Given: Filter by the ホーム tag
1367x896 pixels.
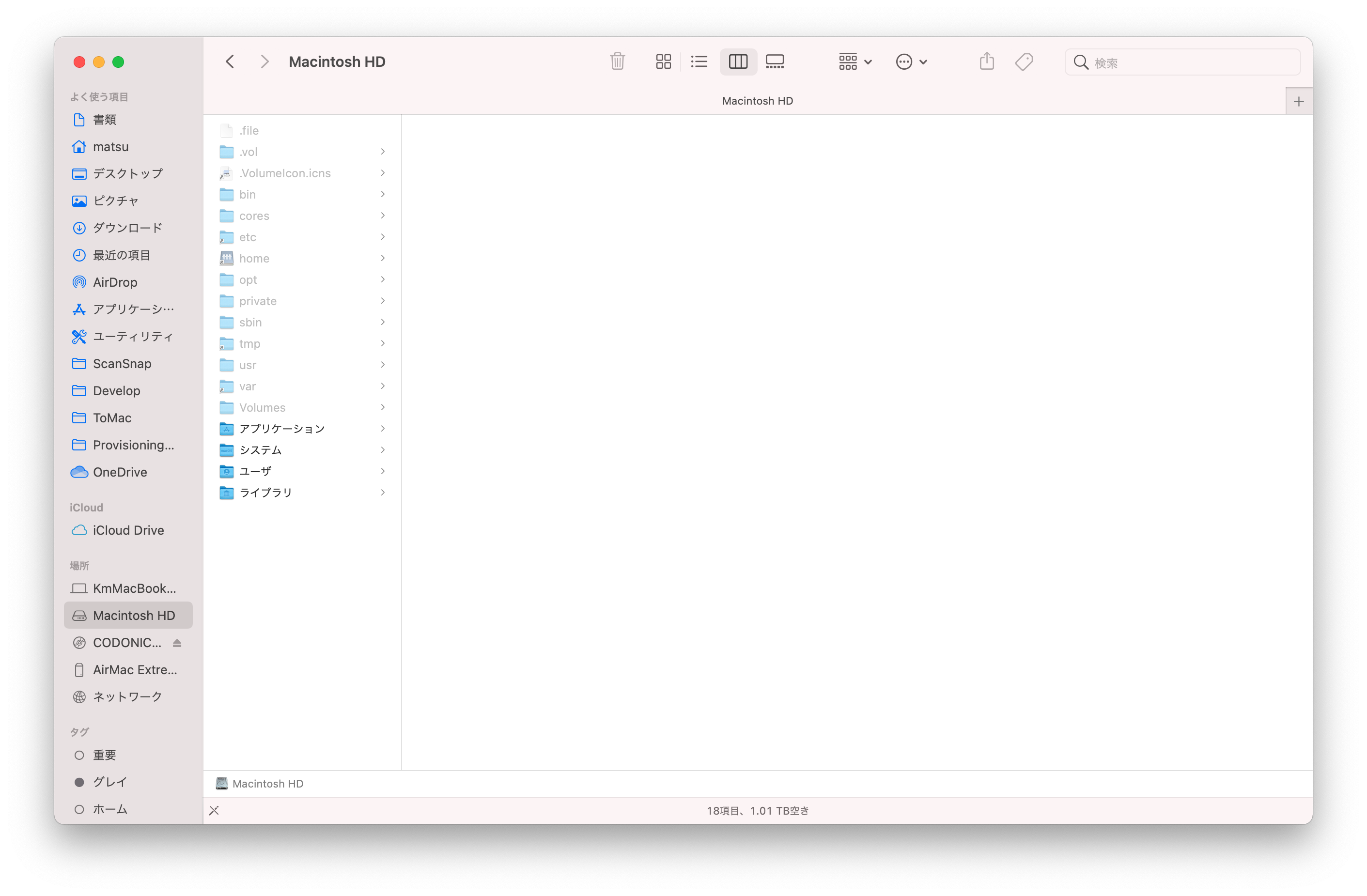Looking at the screenshot, I should 128,809.
